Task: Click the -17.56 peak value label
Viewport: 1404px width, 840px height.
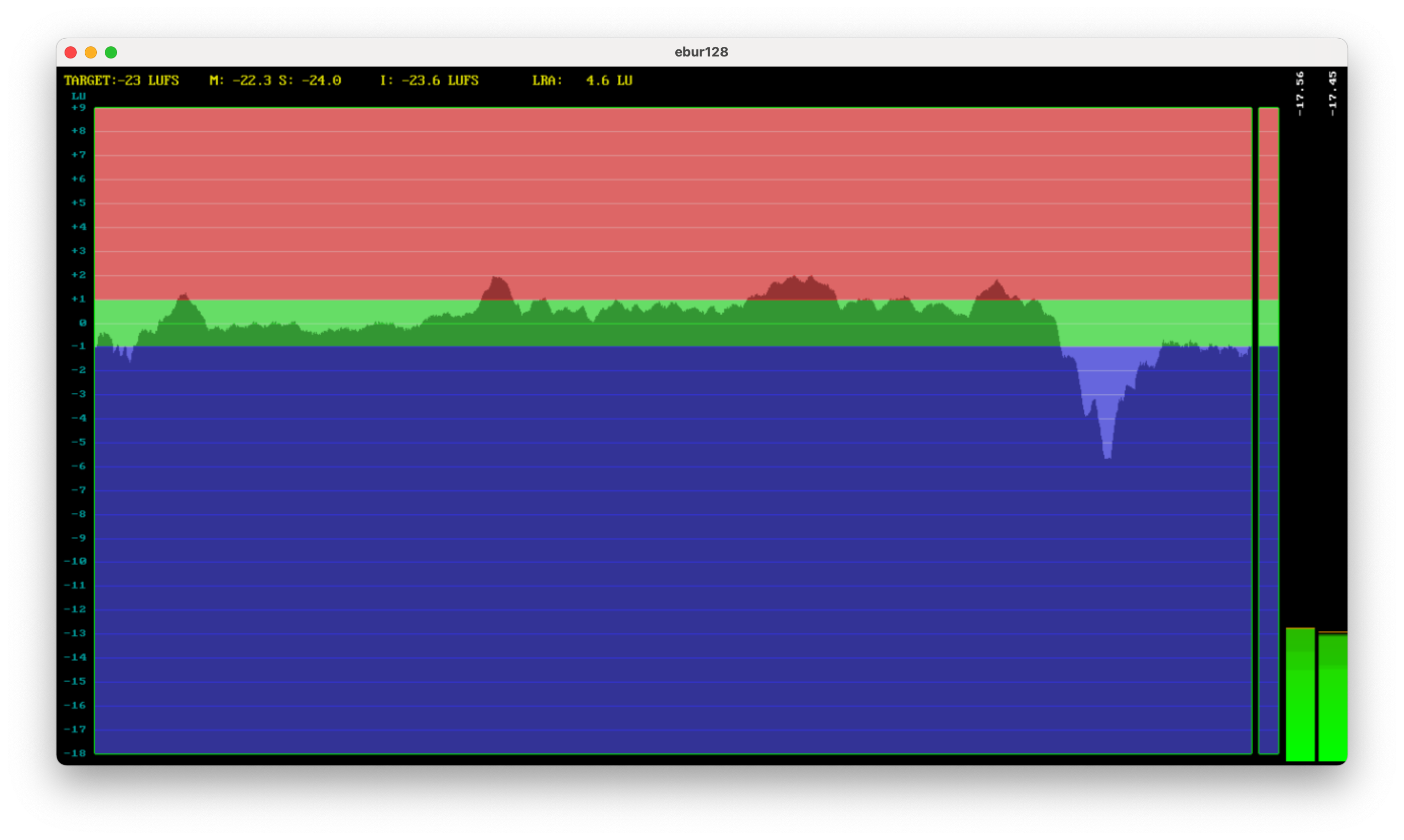Action: [x=1300, y=93]
